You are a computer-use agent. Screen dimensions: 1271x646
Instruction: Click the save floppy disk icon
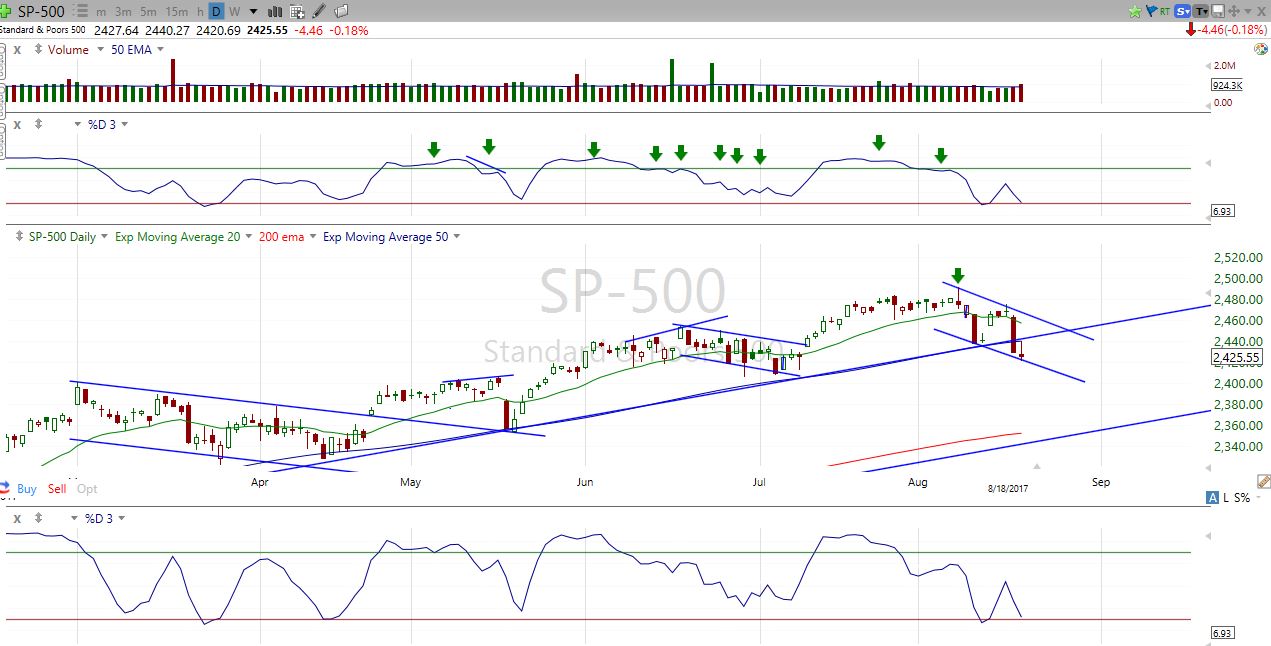[x=1220, y=11]
